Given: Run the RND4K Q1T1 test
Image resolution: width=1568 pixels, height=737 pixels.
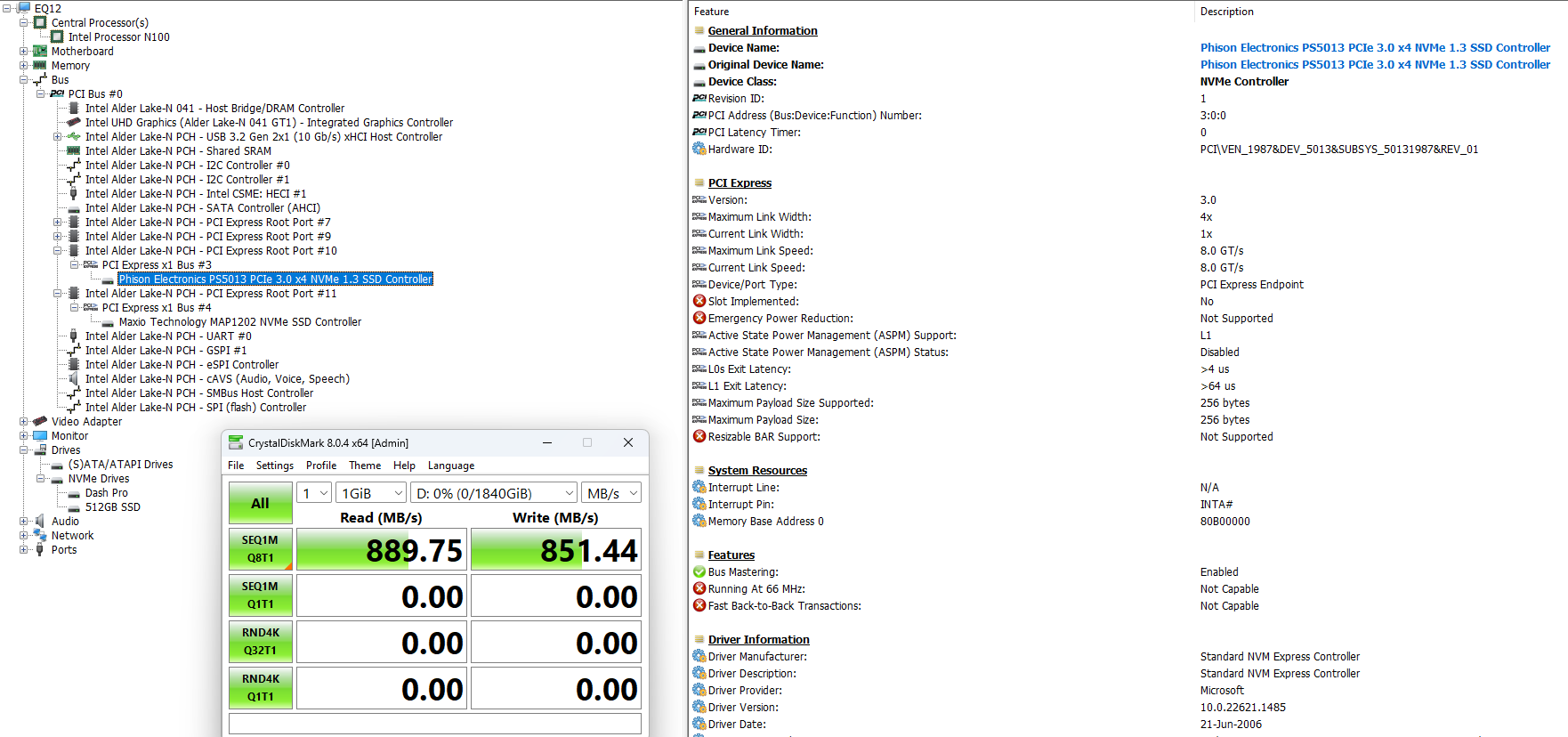Looking at the screenshot, I should point(260,688).
